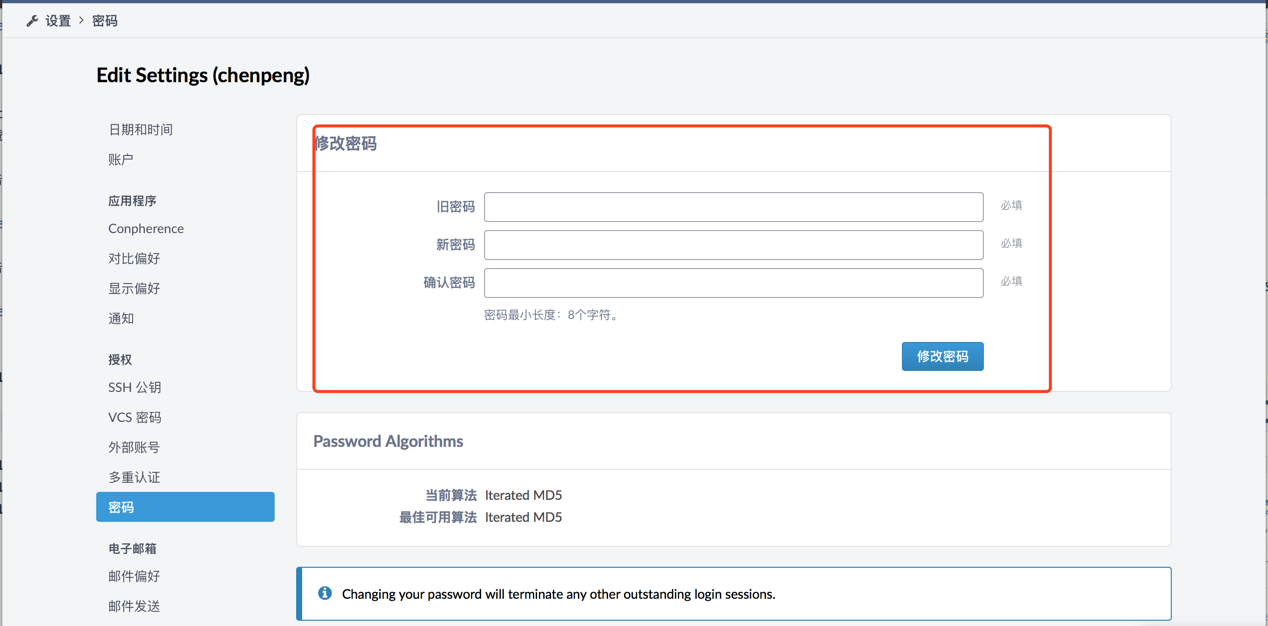
Task: Open 邮件偏好 settings
Action: (x=134, y=576)
